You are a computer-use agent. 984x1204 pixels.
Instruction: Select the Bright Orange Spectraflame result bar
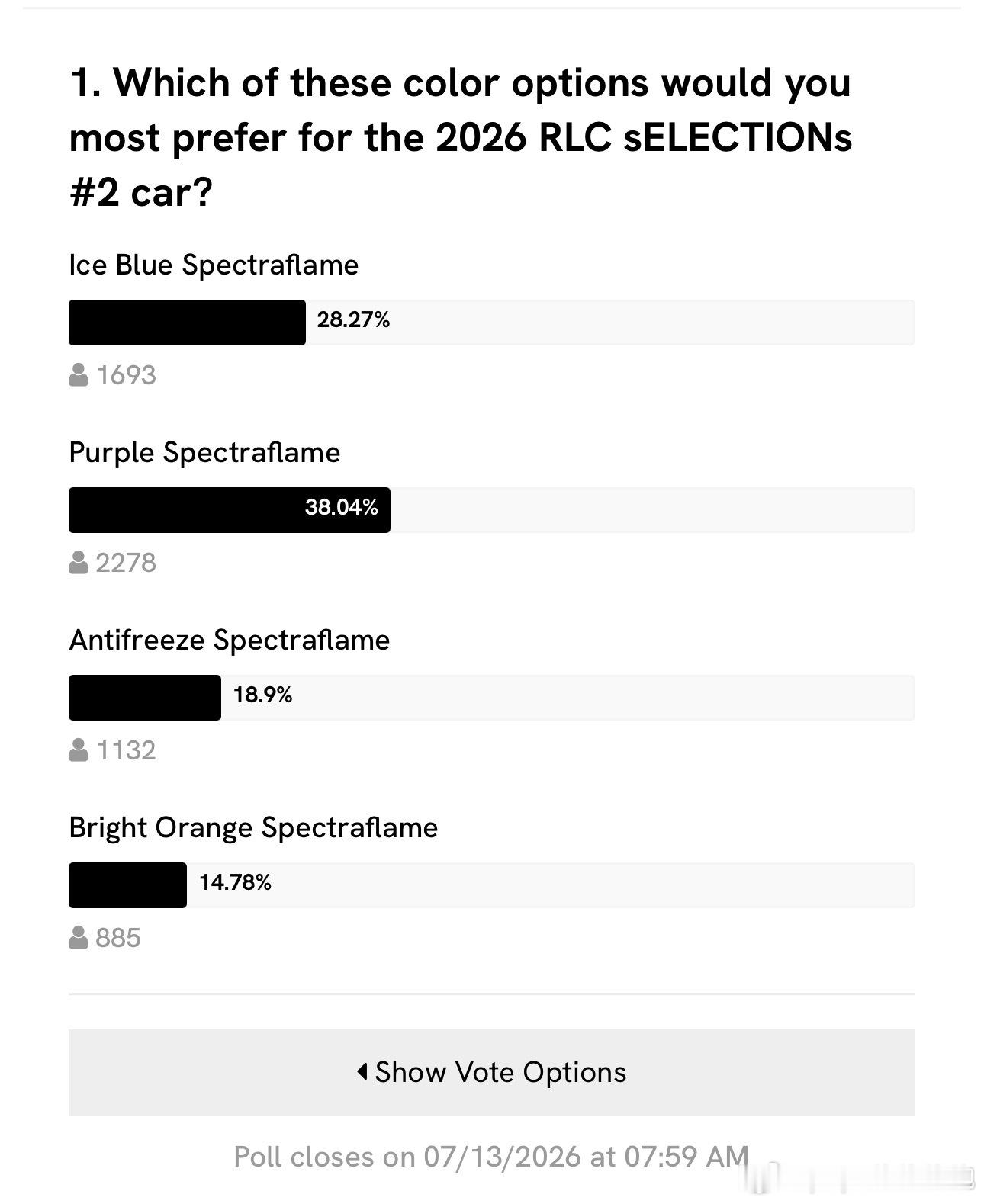[492, 885]
